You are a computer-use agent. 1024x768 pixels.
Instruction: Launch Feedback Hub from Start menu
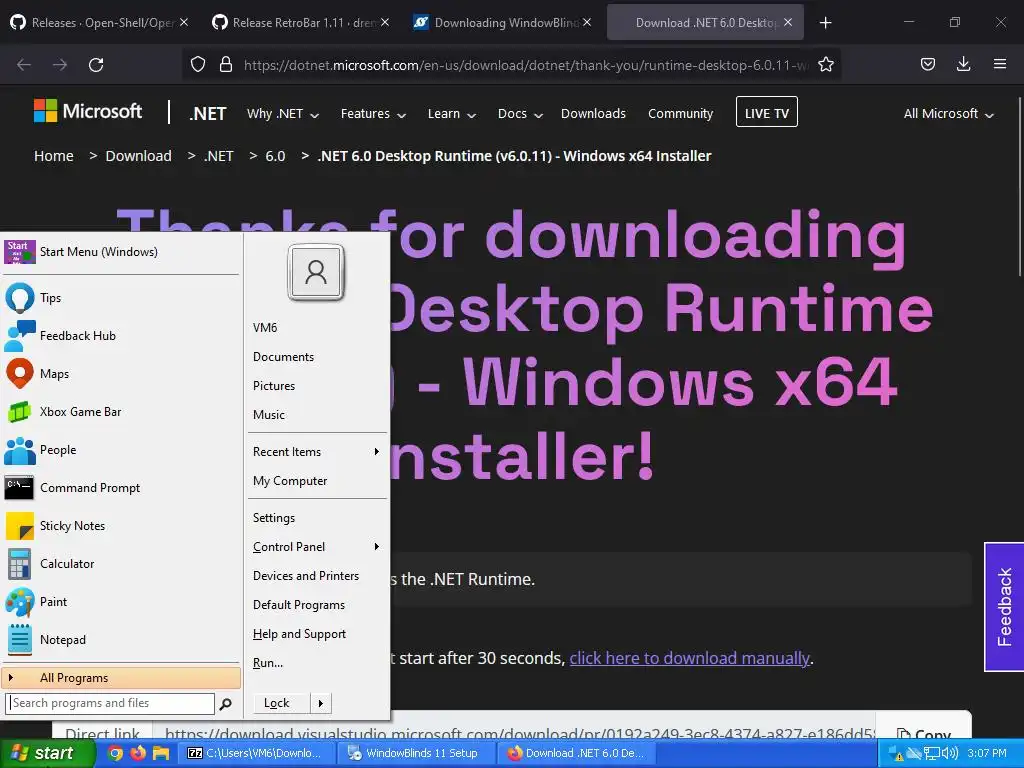click(121, 336)
